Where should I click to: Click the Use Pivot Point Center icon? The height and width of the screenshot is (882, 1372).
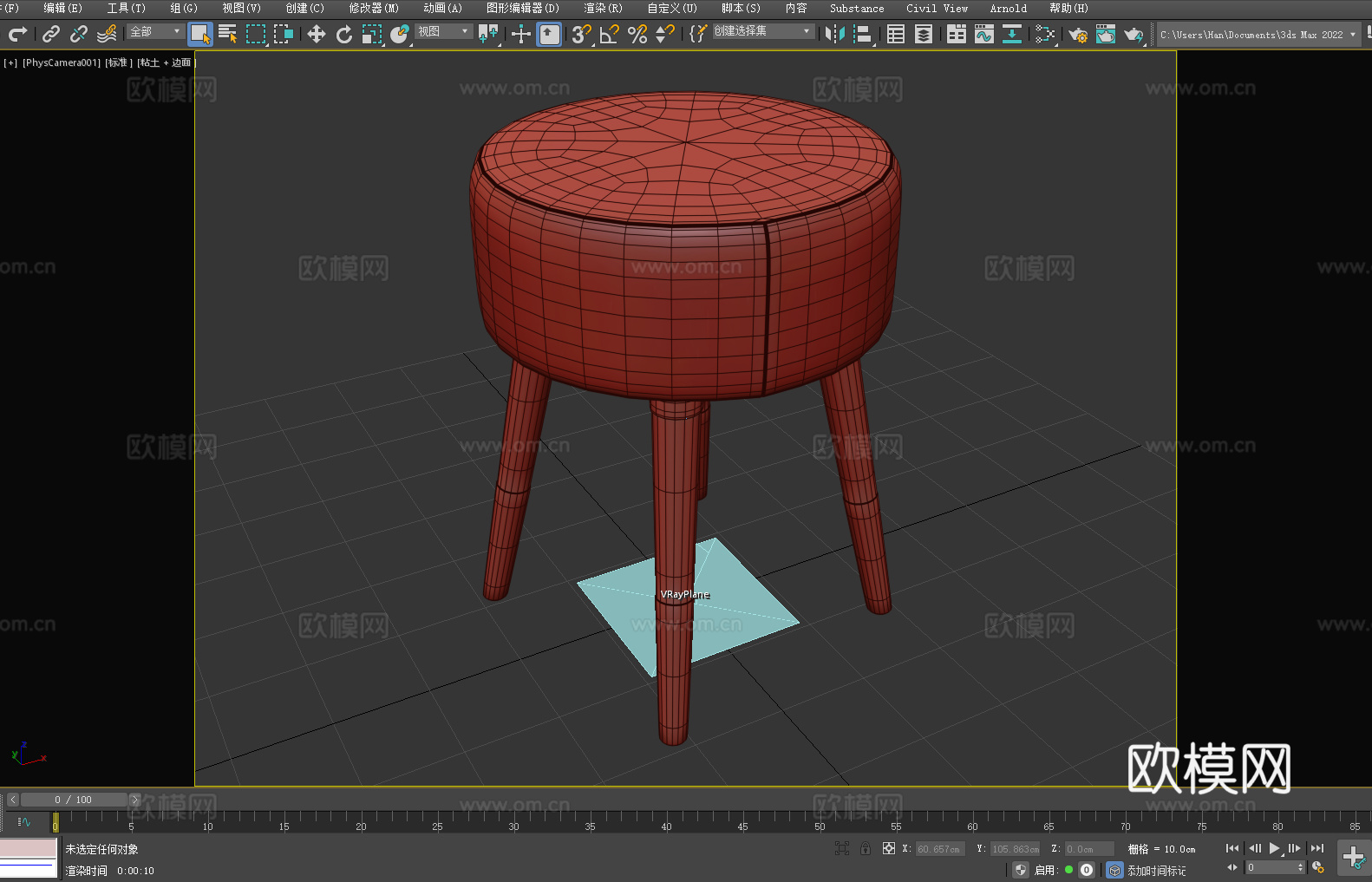[x=488, y=34]
